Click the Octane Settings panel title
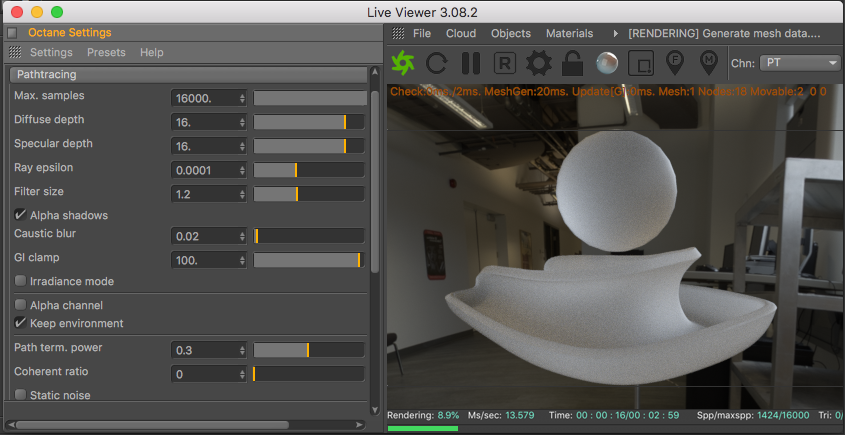Image resolution: width=845 pixels, height=435 pixels. (70, 32)
